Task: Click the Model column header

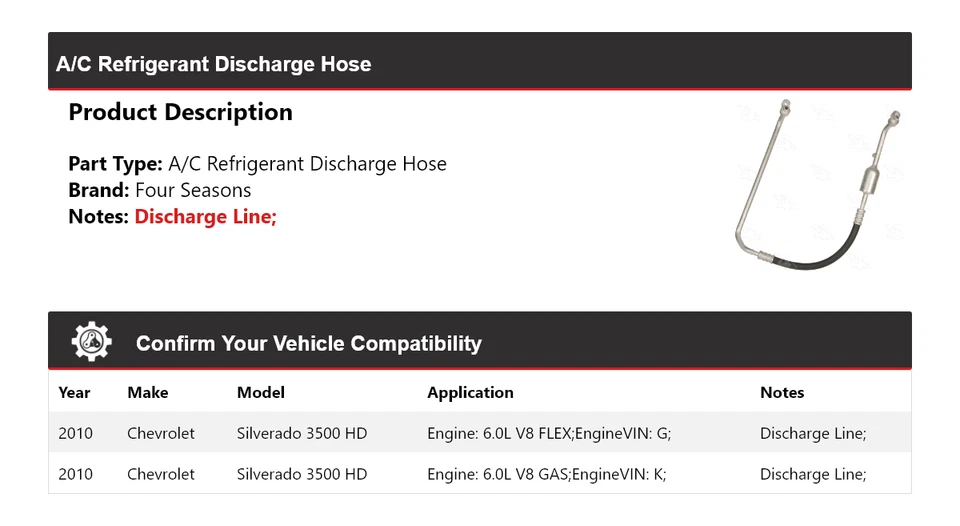Action: point(261,393)
